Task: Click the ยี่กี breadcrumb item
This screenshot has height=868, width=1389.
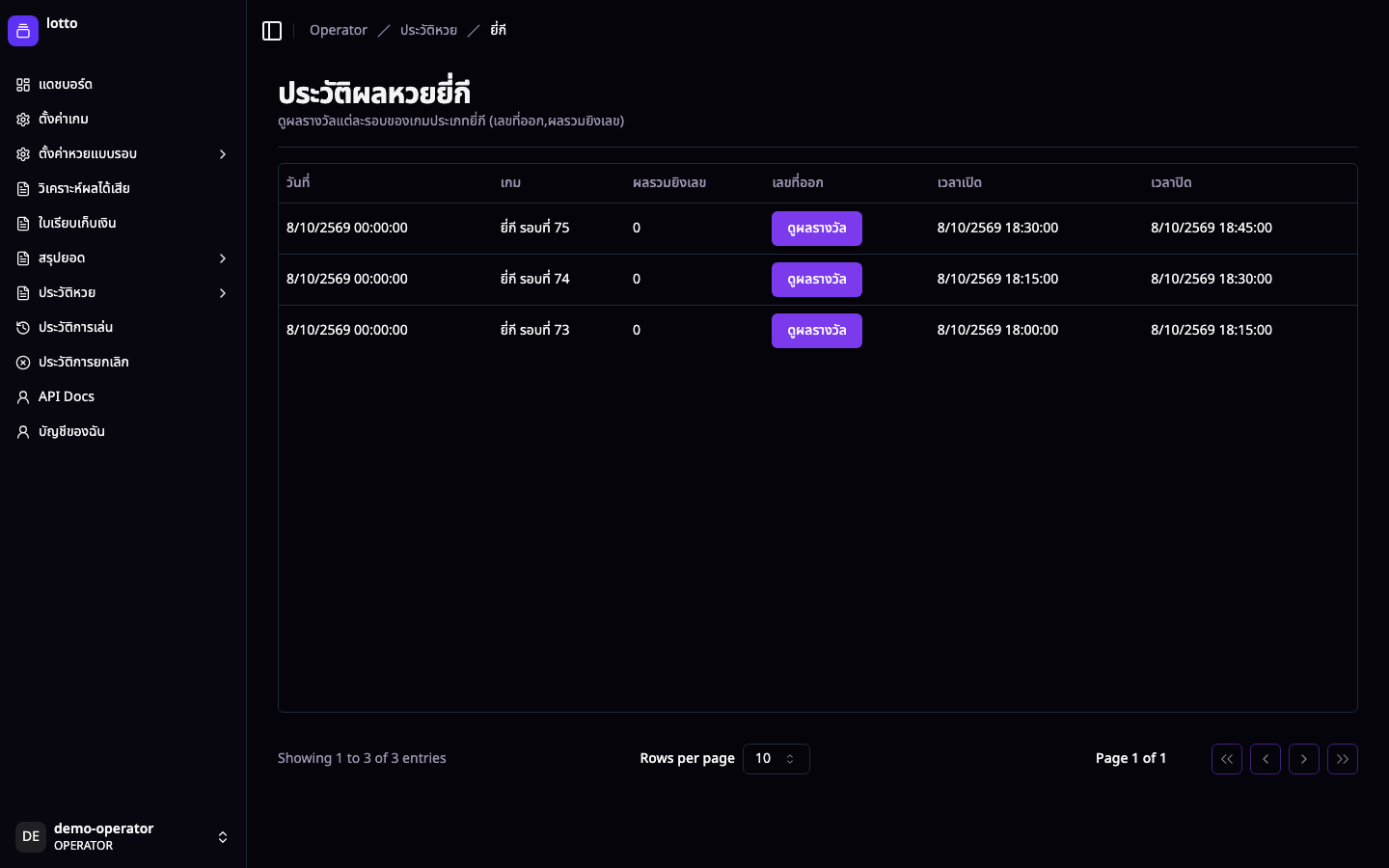Action: 498,31
